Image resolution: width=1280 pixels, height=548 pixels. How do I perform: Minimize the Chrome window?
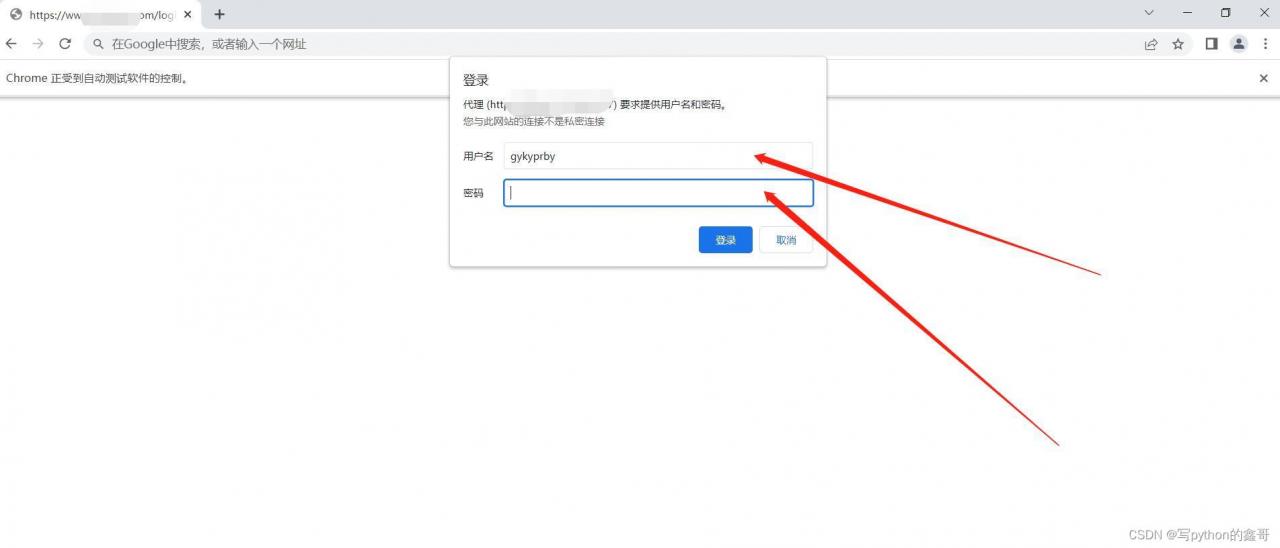tap(1187, 13)
